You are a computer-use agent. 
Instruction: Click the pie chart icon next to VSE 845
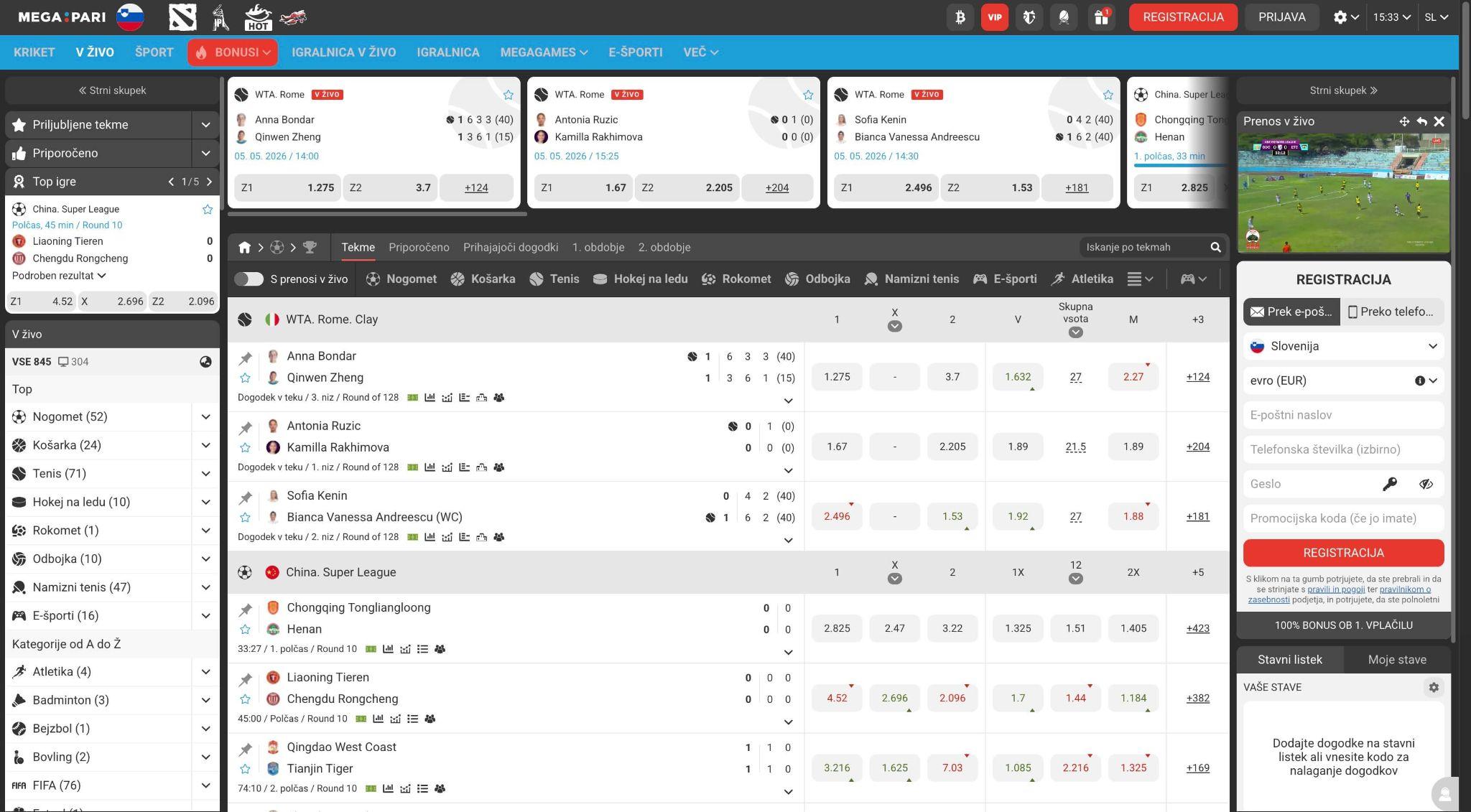[205, 362]
